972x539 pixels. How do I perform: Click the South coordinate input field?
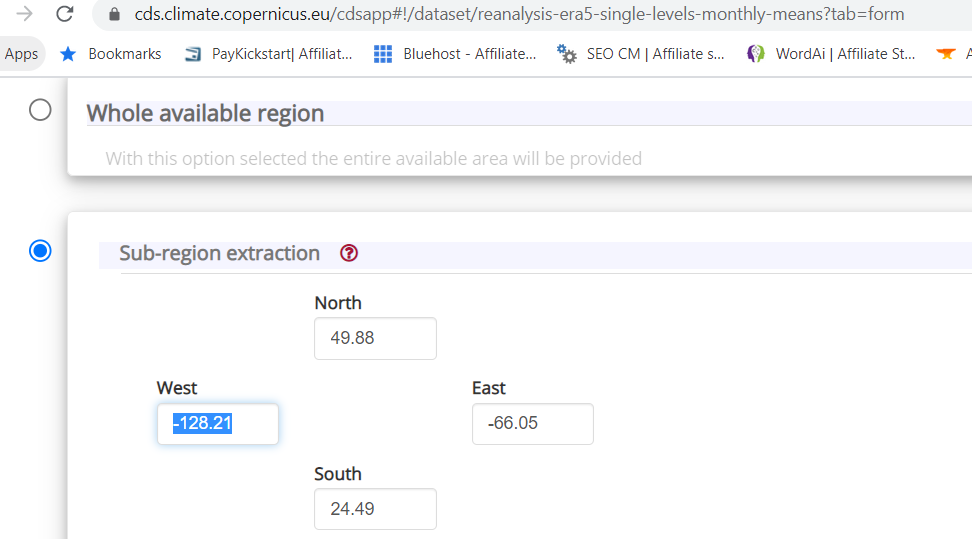click(x=375, y=509)
